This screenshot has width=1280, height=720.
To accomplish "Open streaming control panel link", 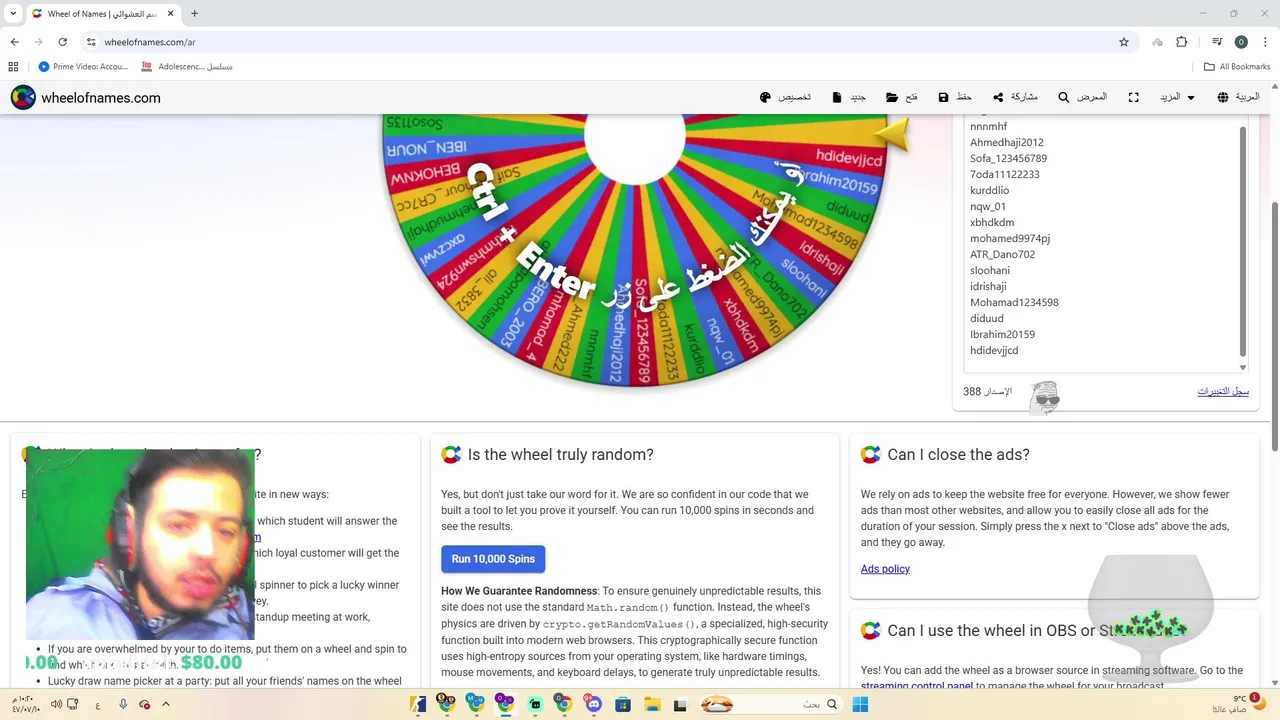I will click(x=916, y=686).
